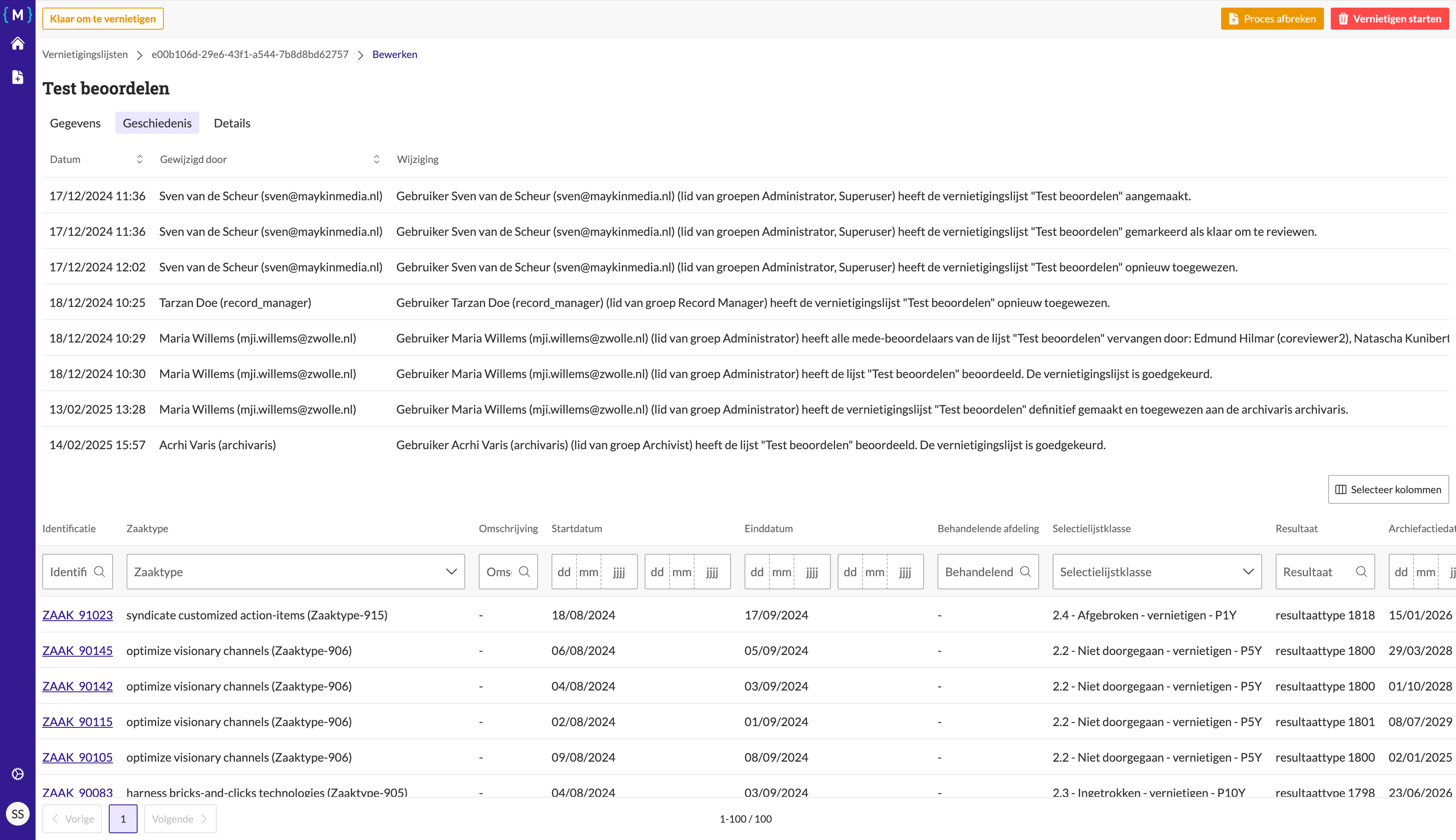
Task: Go to the Volgende page
Action: [180, 819]
